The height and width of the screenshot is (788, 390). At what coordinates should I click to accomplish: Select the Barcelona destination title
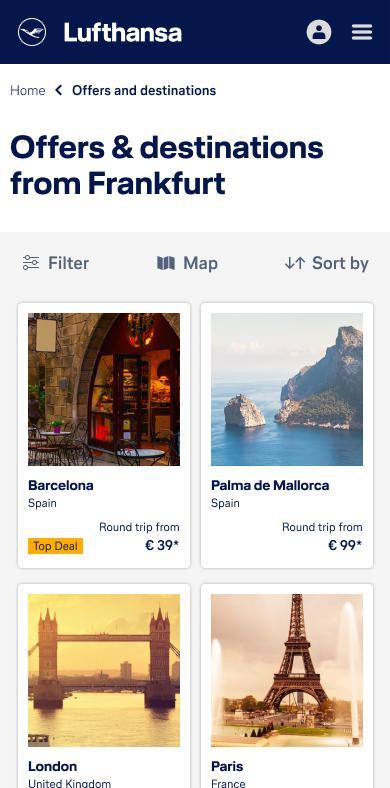click(x=61, y=485)
